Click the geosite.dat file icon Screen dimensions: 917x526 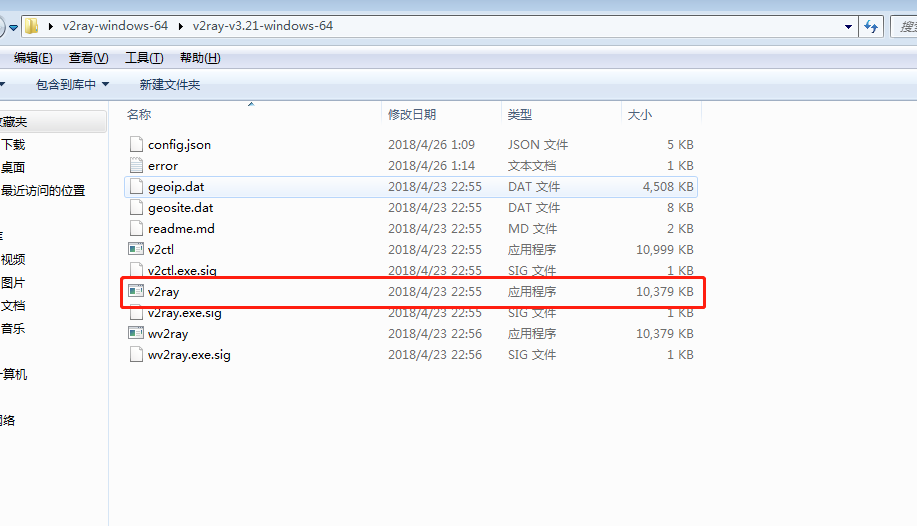136,208
